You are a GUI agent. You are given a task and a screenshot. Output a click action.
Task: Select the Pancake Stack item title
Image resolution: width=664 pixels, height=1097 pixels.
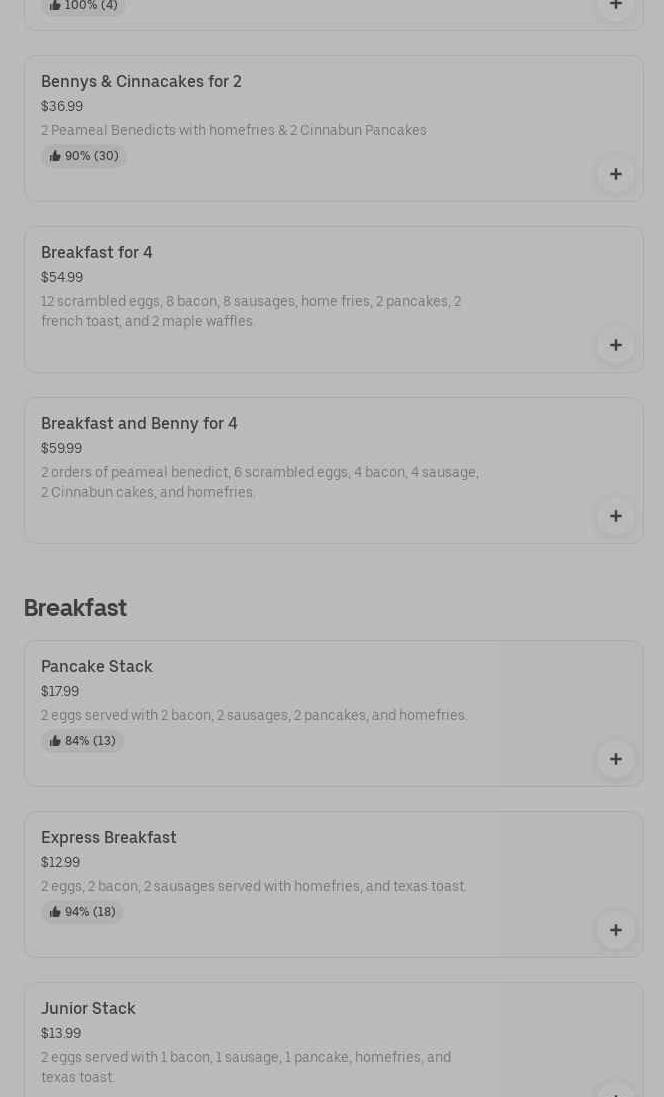[x=97, y=667]
